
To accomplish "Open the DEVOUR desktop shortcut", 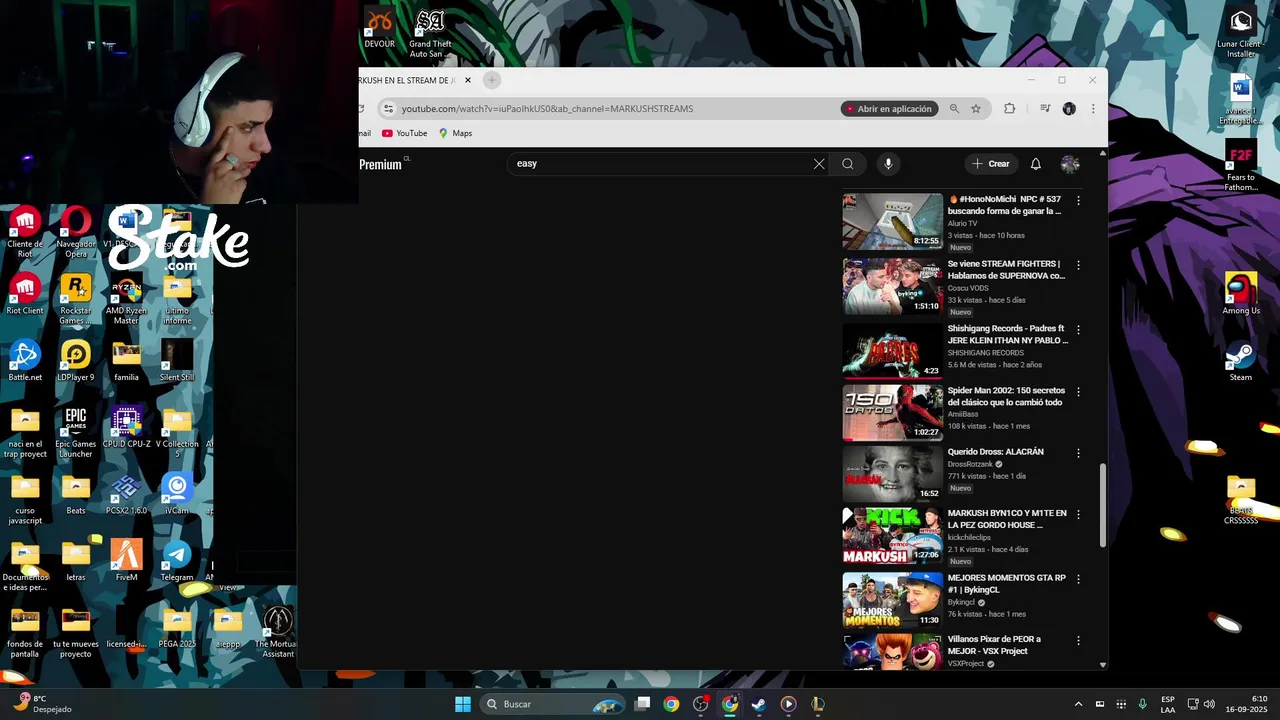I will 379,28.
